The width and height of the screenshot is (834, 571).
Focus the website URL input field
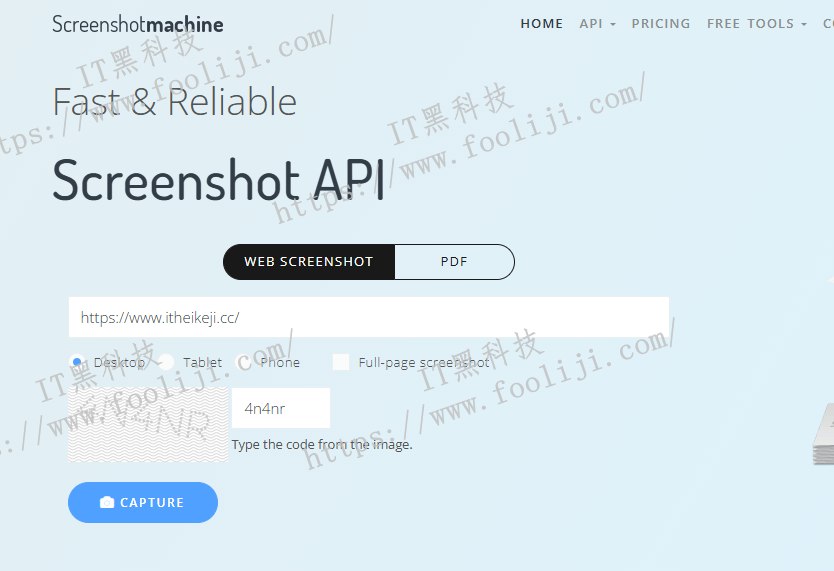click(x=369, y=317)
